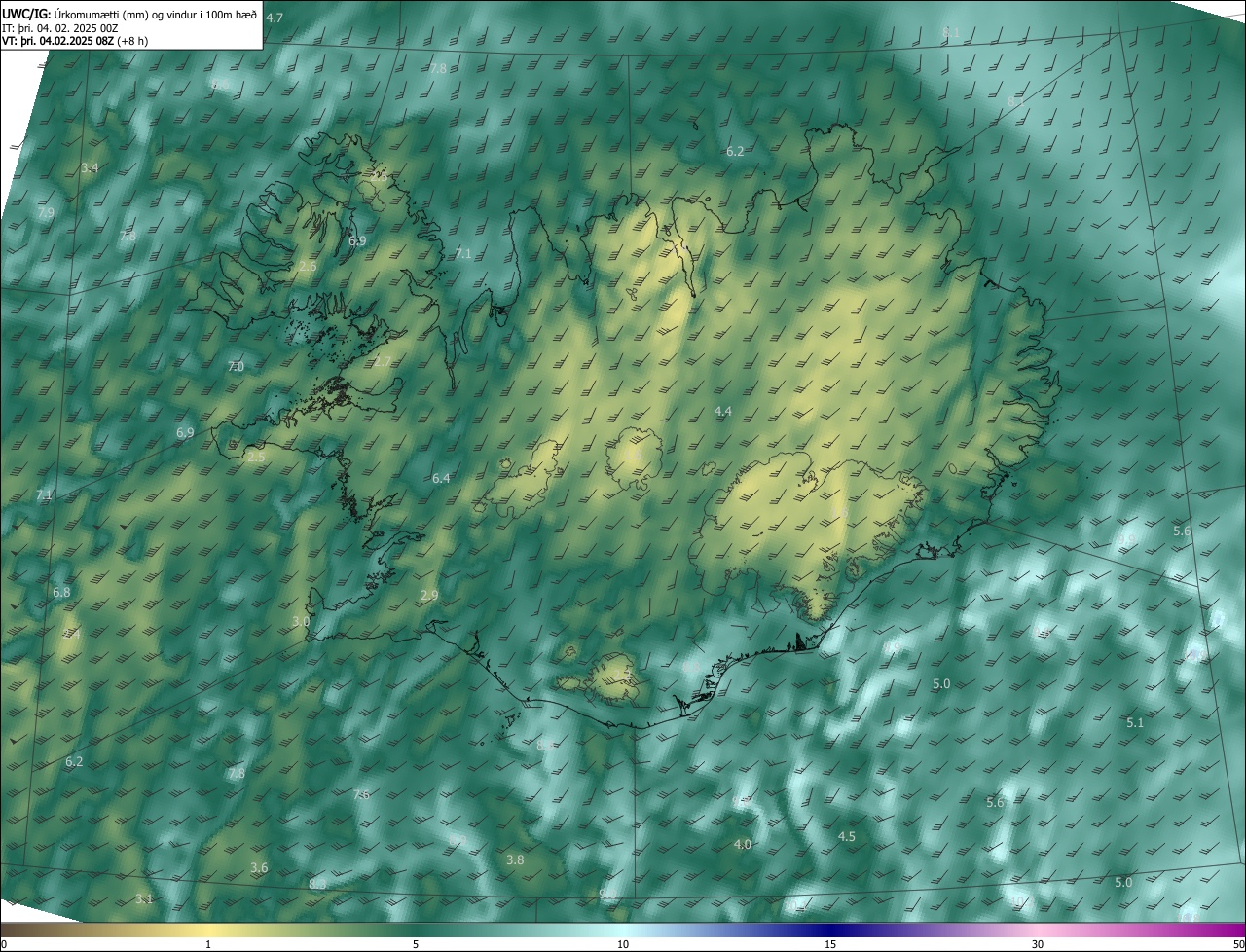Viewport: 1246px width, 952px height.
Task: Pick the dark navy segment of the colorbar
Action: (x=830, y=930)
